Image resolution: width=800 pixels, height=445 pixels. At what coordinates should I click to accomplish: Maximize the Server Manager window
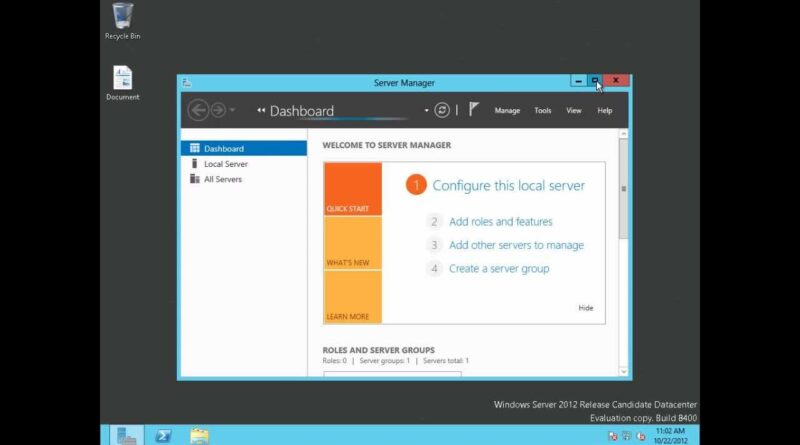(594, 81)
